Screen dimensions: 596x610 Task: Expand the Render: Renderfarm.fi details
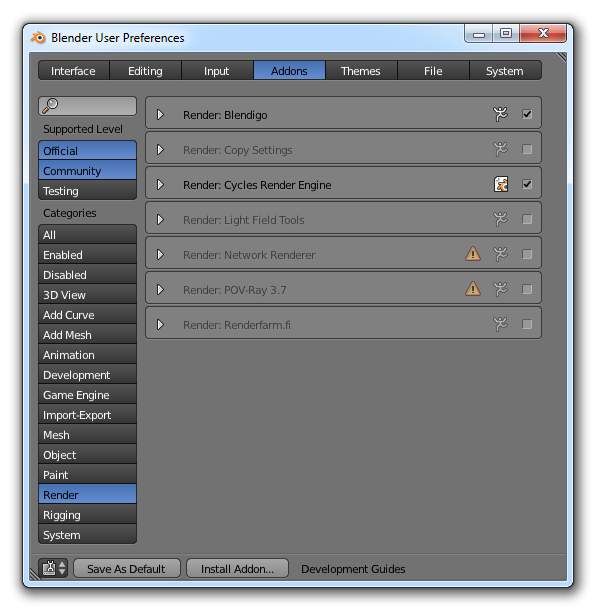[160, 324]
